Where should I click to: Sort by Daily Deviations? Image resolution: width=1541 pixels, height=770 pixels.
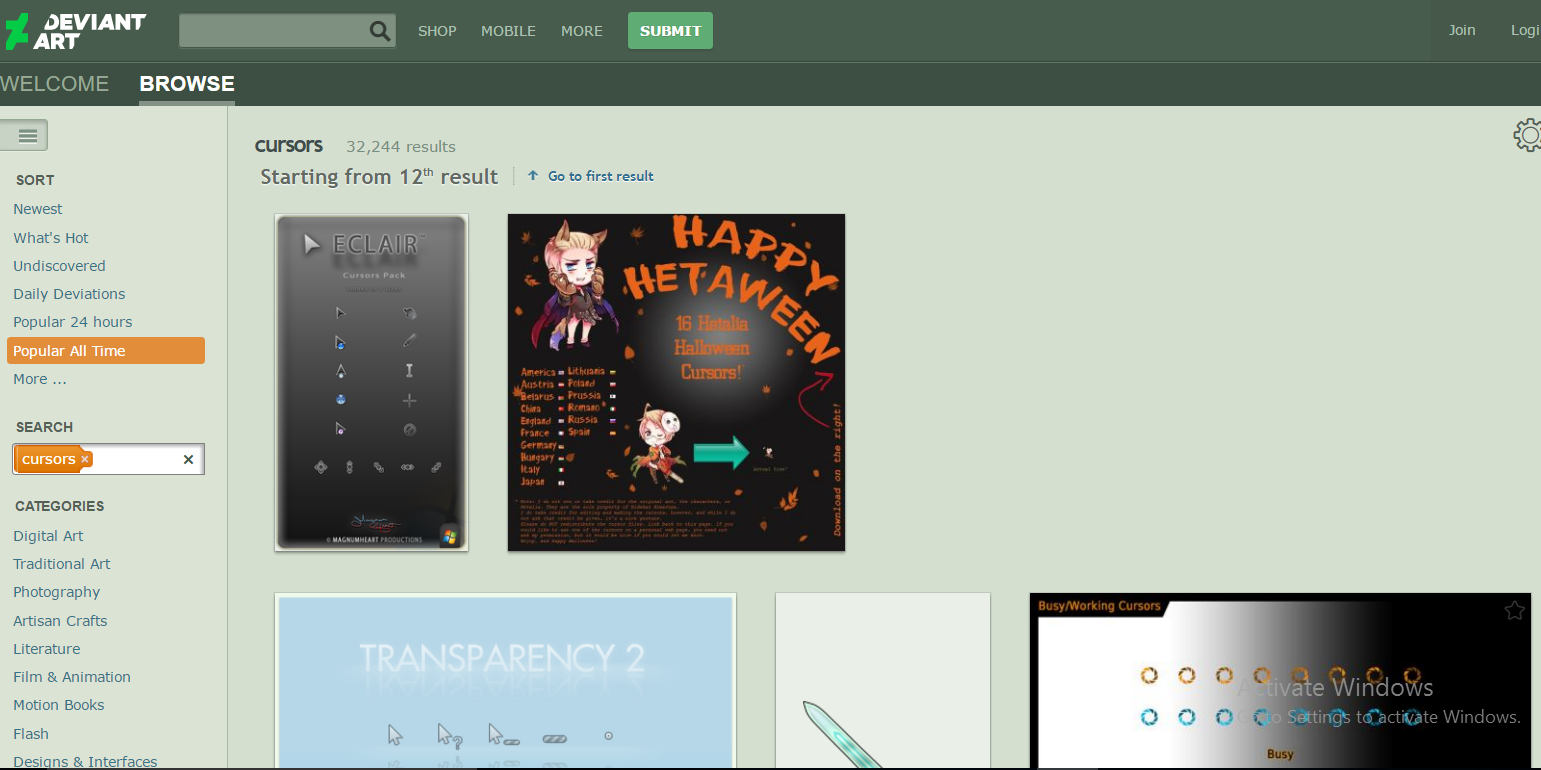[x=69, y=294]
